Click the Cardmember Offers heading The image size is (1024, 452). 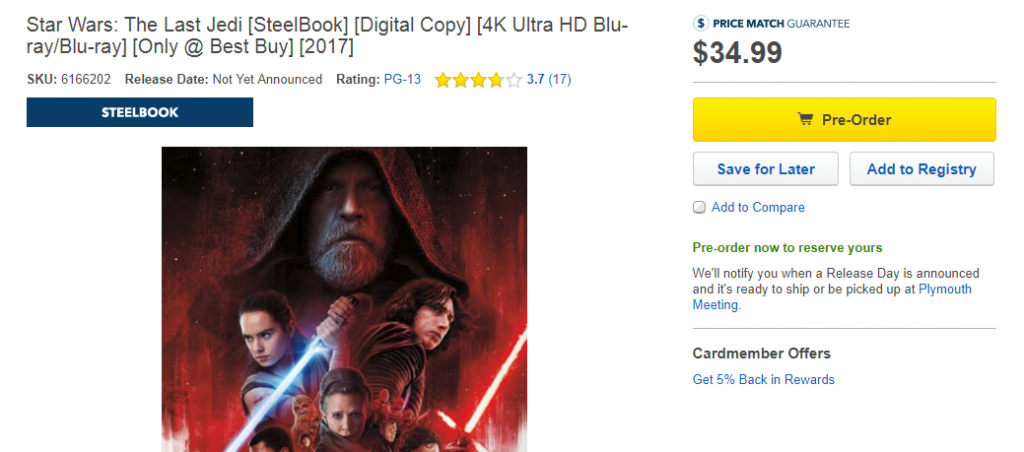coord(761,353)
